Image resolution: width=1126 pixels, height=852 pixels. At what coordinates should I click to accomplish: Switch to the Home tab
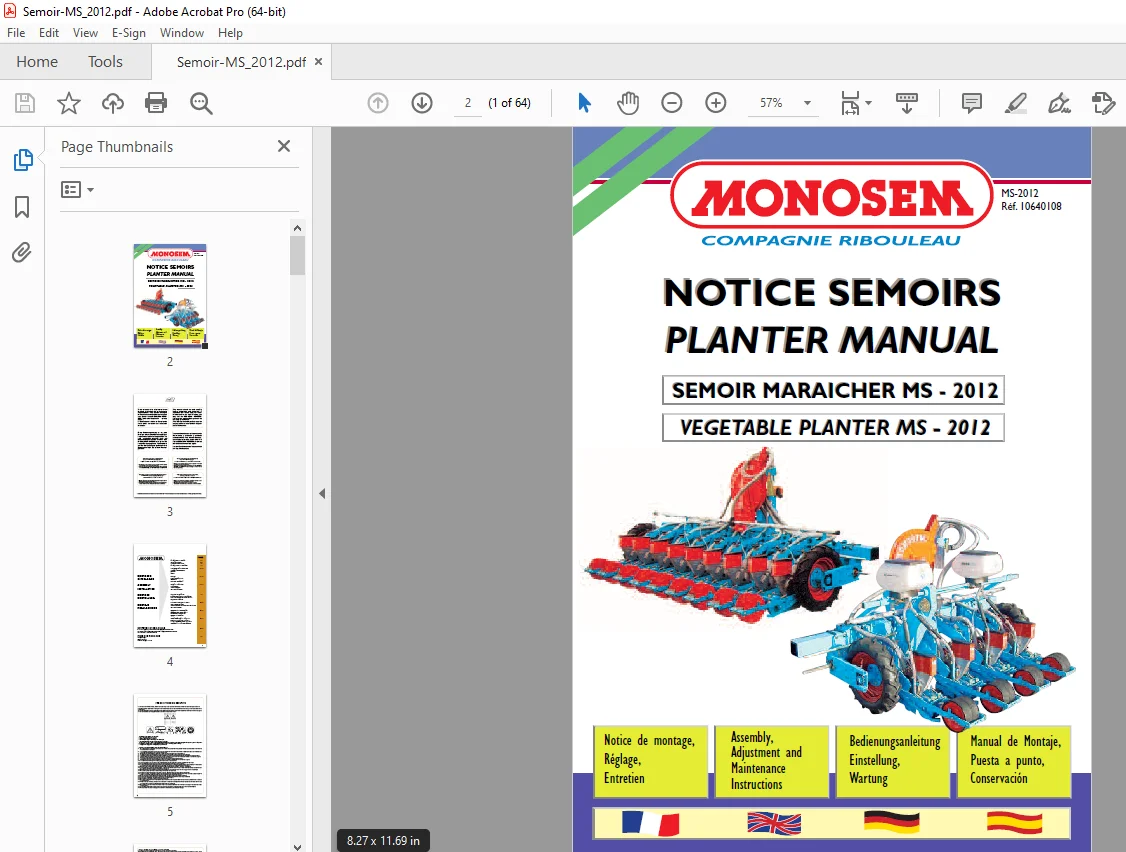(37, 62)
